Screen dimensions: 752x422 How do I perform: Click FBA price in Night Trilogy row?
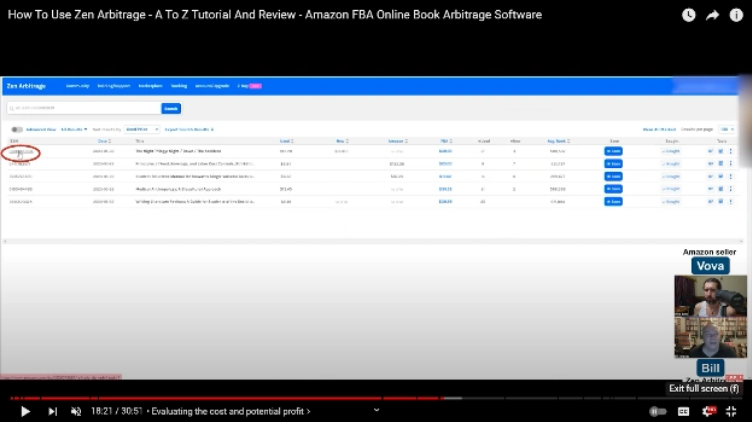click(x=446, y=151)
